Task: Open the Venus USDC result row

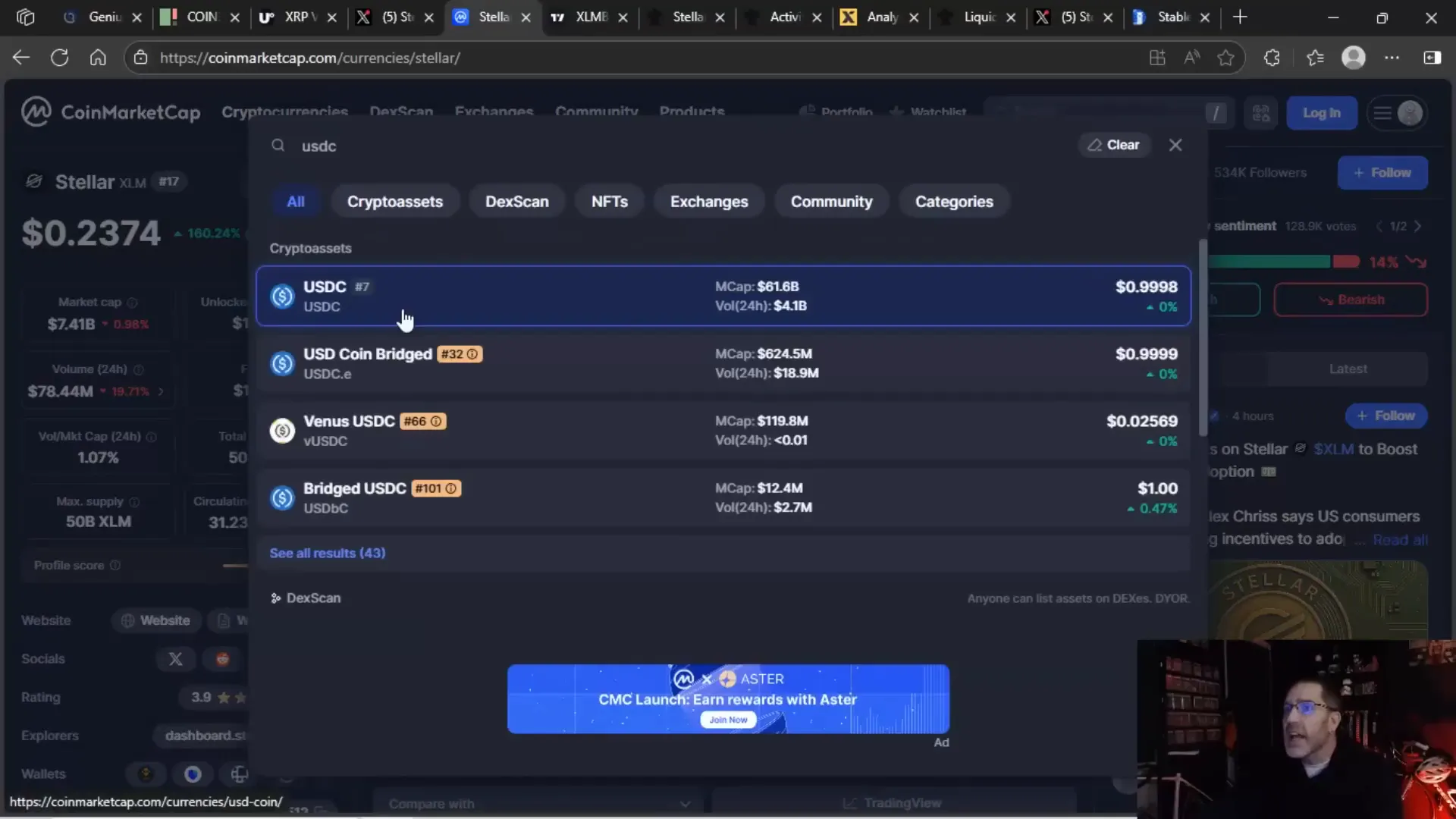Action: [723, 431]
